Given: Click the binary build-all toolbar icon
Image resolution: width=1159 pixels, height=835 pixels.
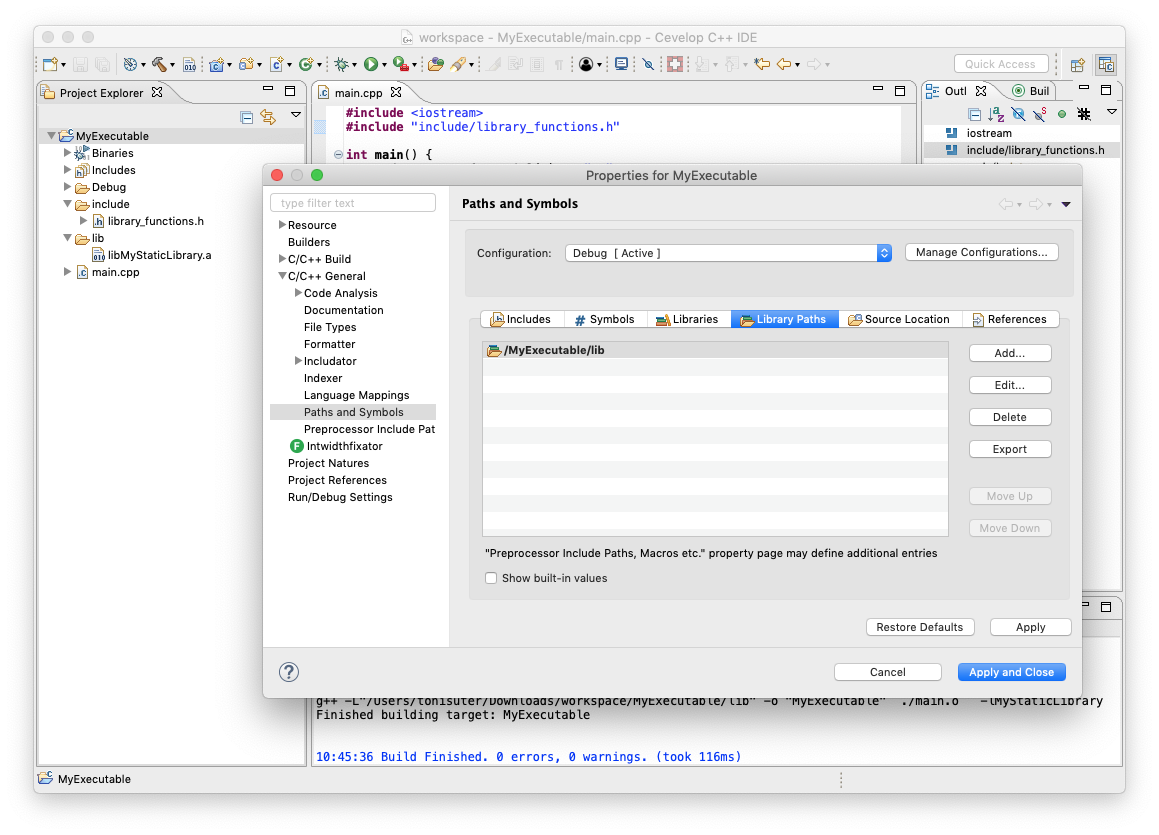Looking at the screenshot, I should pyautogui.click(x=190, y=64).
